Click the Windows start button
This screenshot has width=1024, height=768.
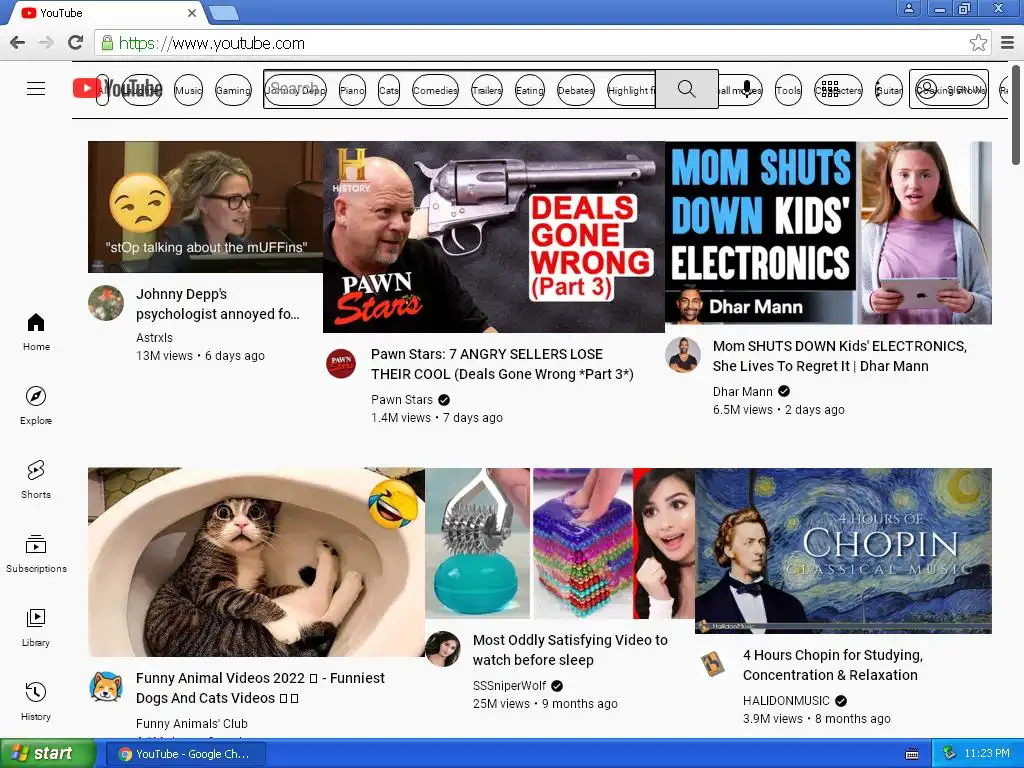point(48,754)
